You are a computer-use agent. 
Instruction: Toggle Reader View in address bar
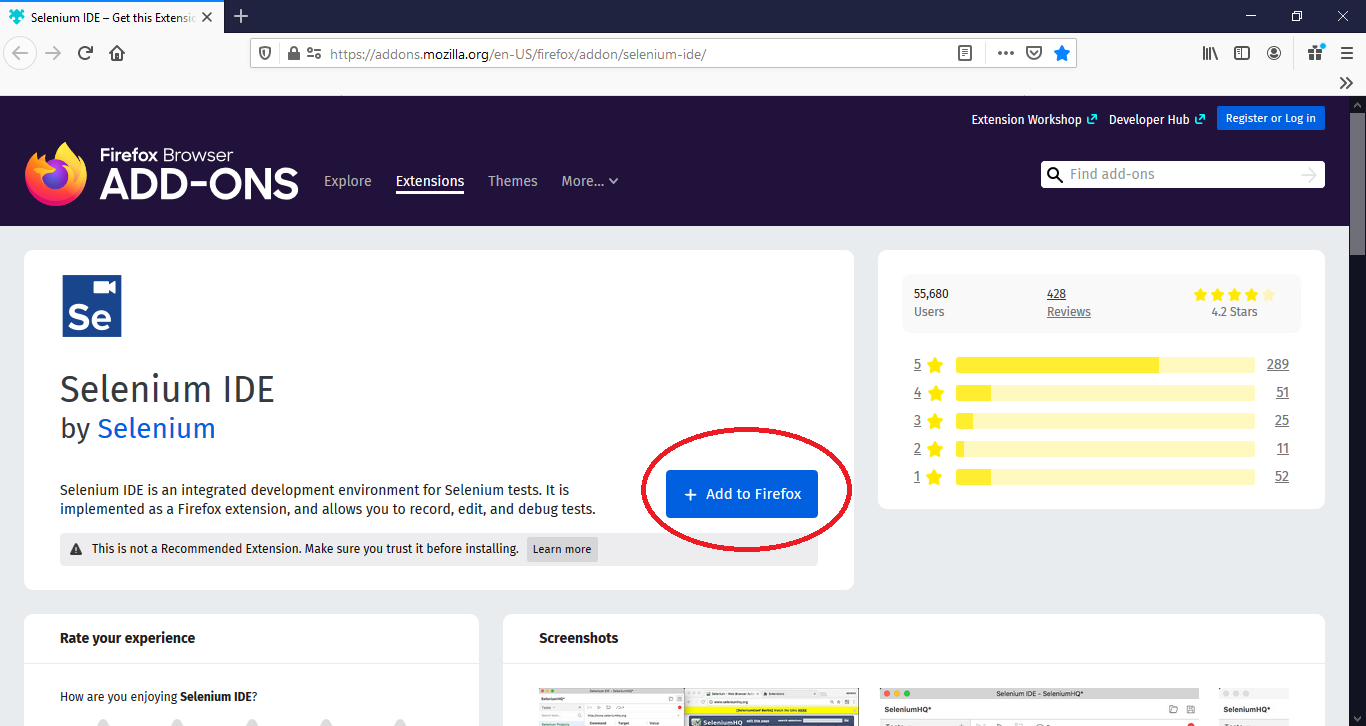click(x=965, y=54)
